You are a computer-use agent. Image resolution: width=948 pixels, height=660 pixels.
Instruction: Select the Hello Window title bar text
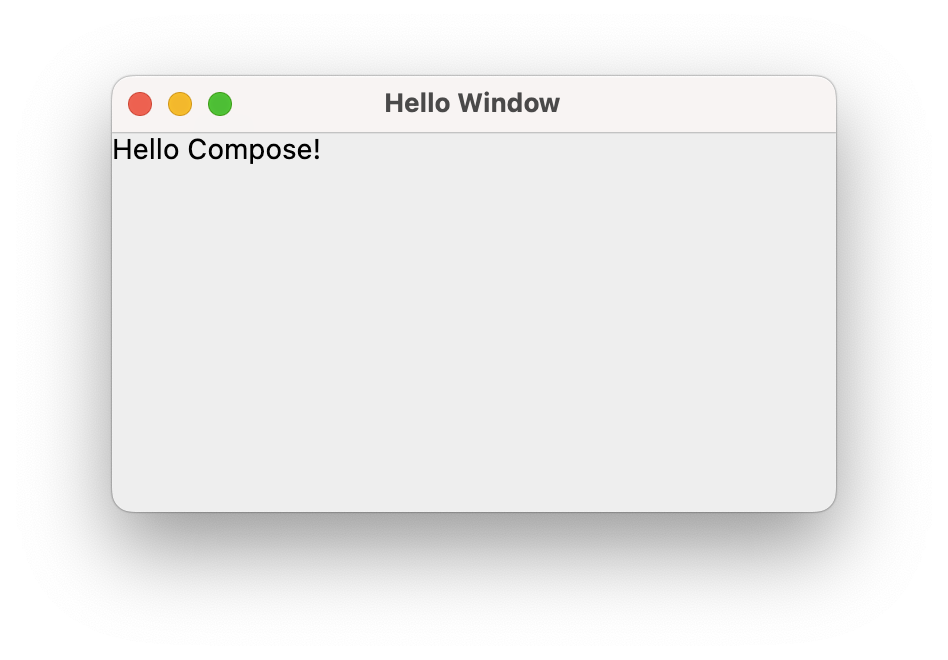click(472, 103)
